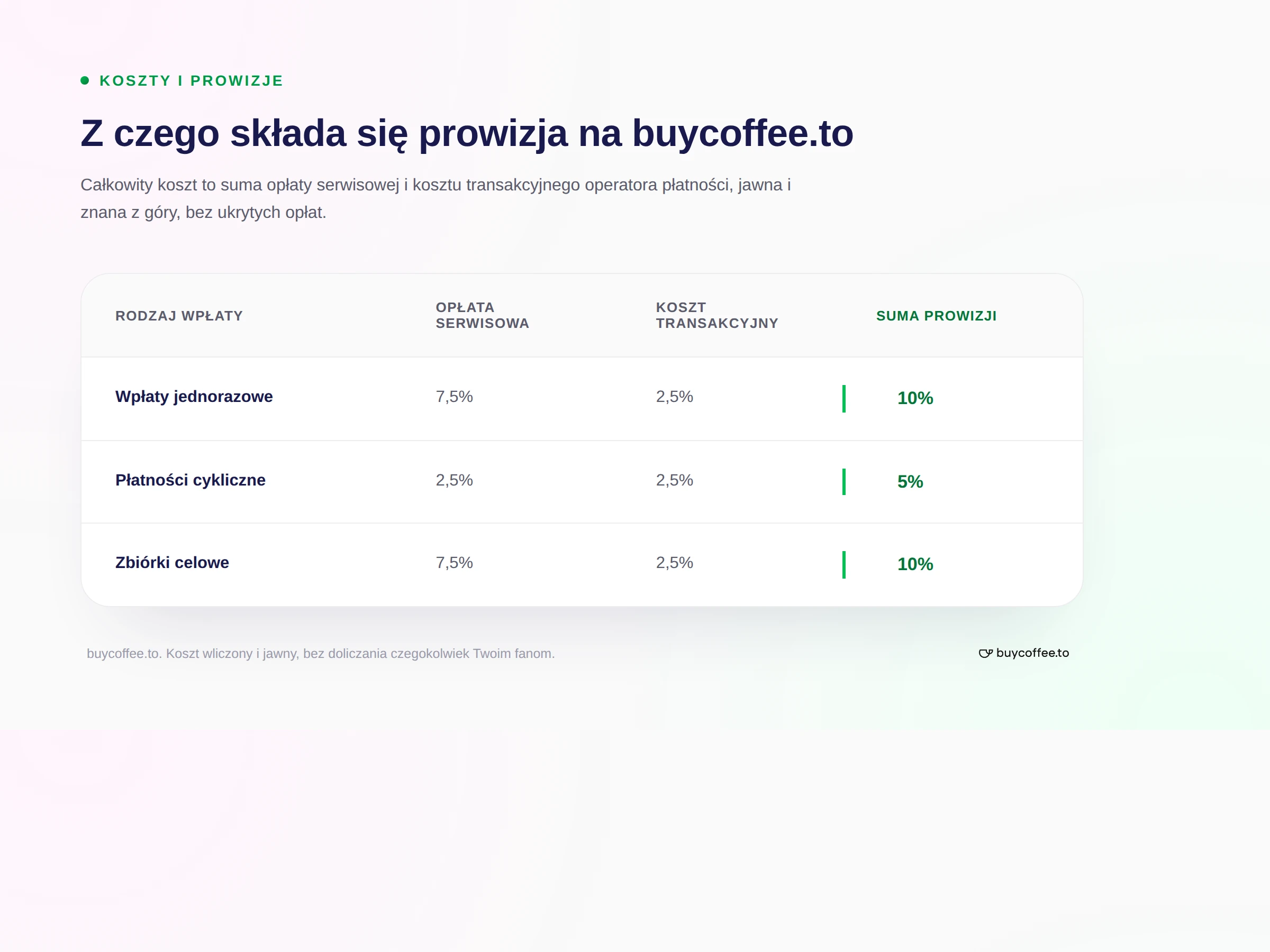
Task: Click the footer note about Koszt wliczony i jawny
Action: click(x=321, y=654)
